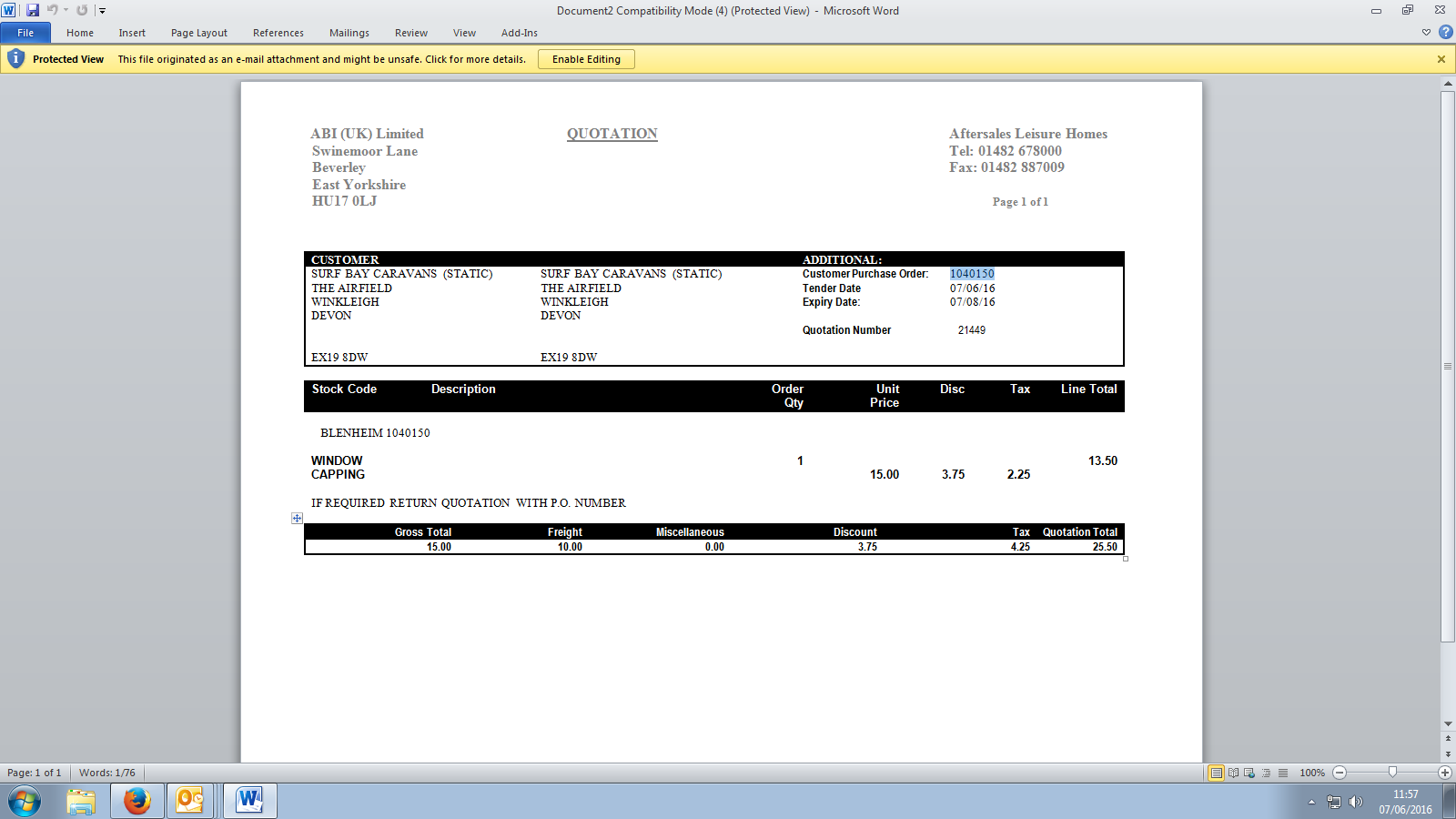Open Windows Explorer from the taskbar

(x=81, y=802)
